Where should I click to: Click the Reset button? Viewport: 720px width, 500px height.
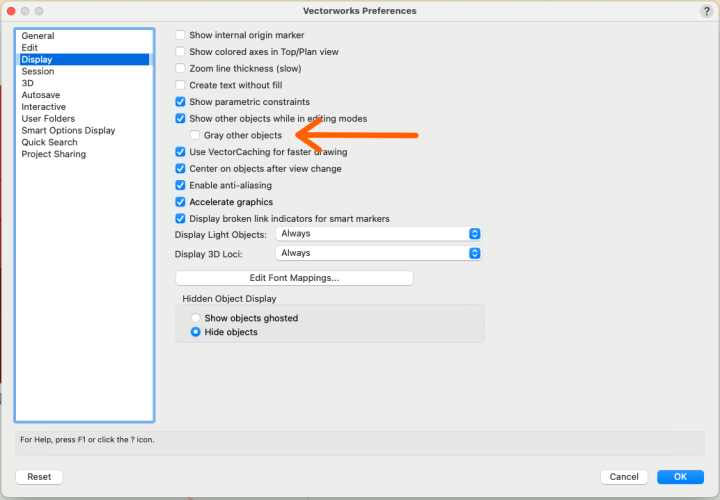(x=39, y=477)
